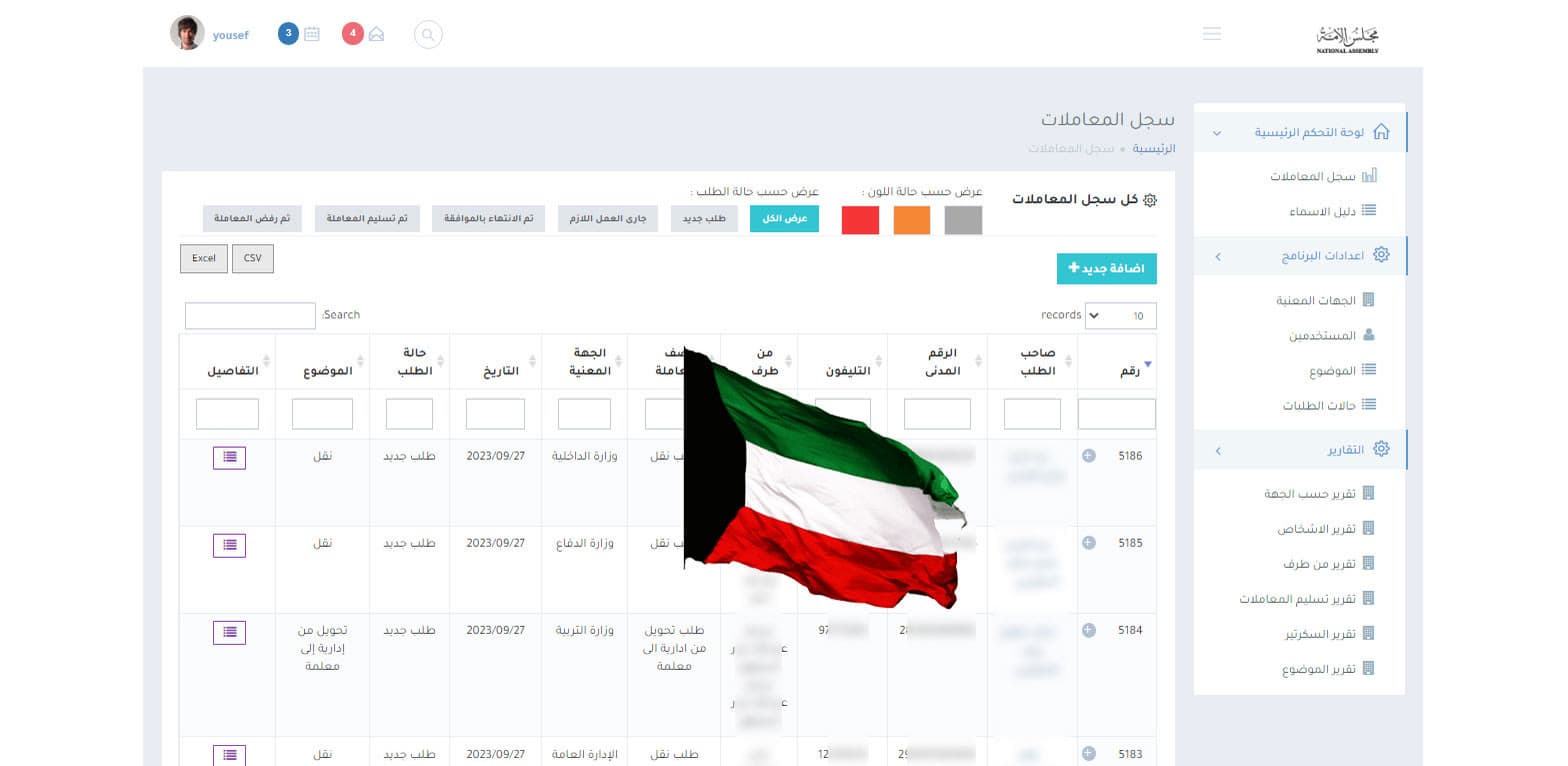The image size is (1568, 766).
Task: Click the chart icon beside سجل المعاملات
Action: point(1369,176)
